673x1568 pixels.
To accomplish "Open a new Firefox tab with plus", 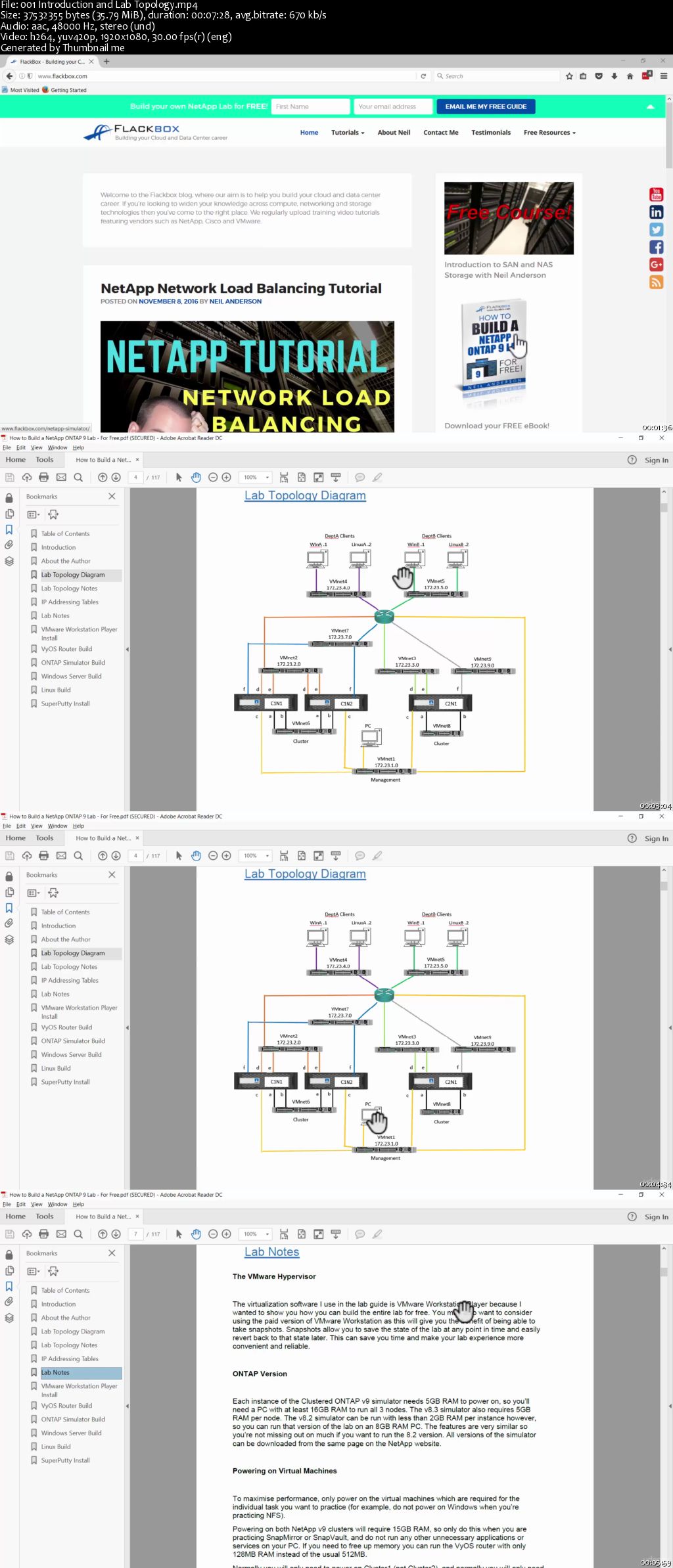I will pos(106,62).
